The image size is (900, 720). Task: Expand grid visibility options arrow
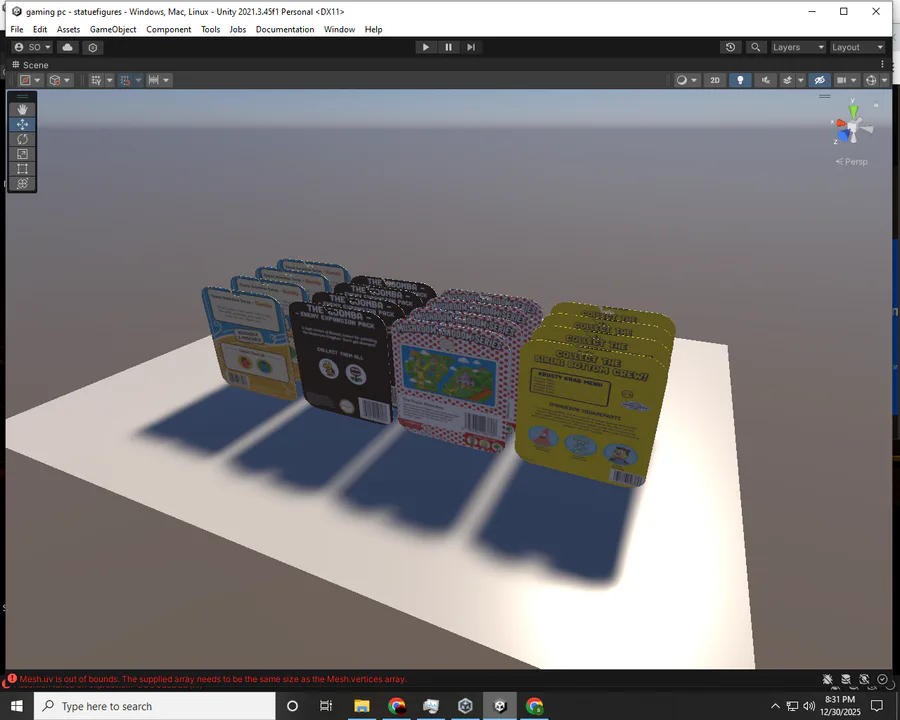click(109, 80)
